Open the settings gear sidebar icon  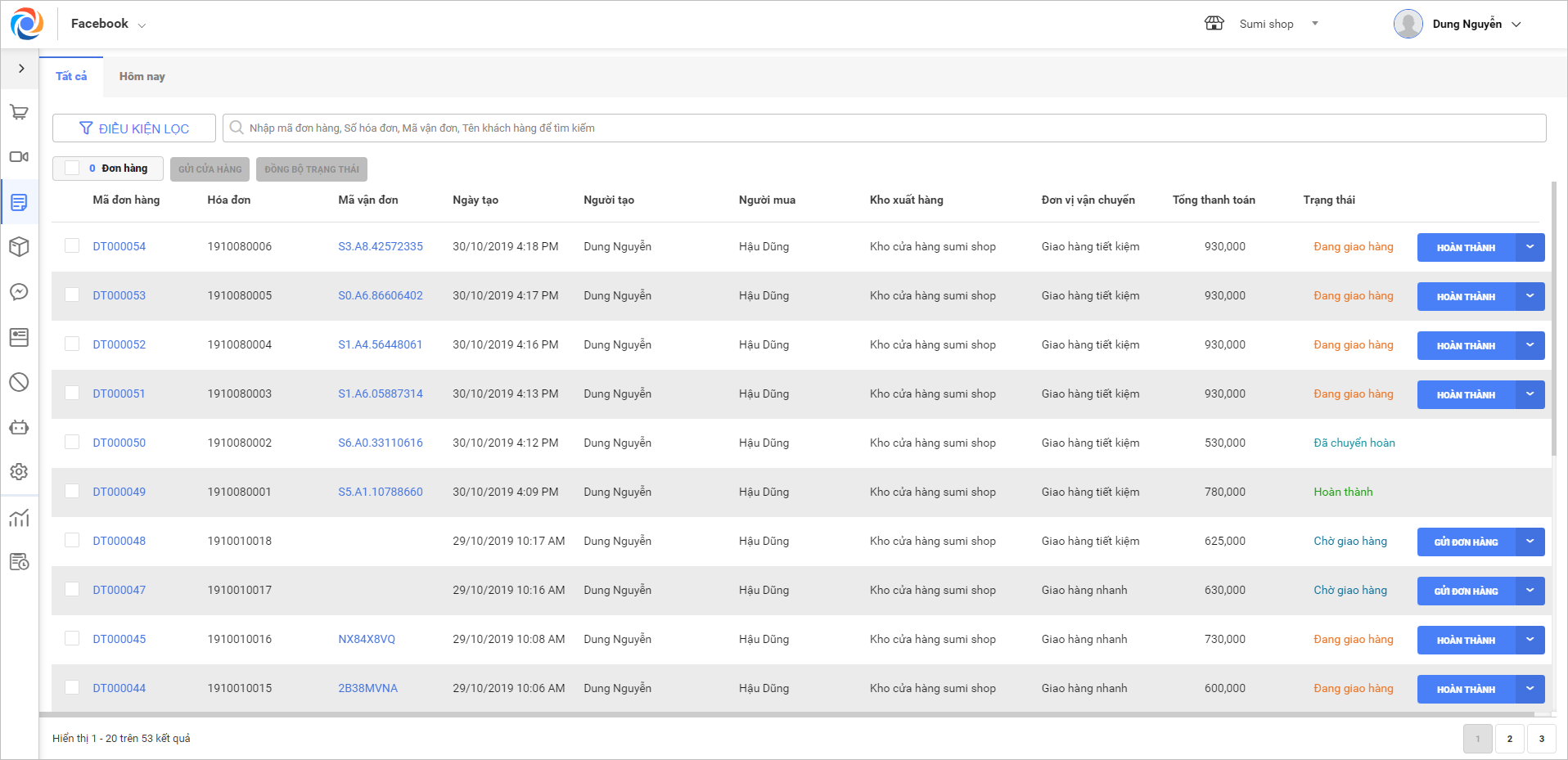(x=19, y=472)
